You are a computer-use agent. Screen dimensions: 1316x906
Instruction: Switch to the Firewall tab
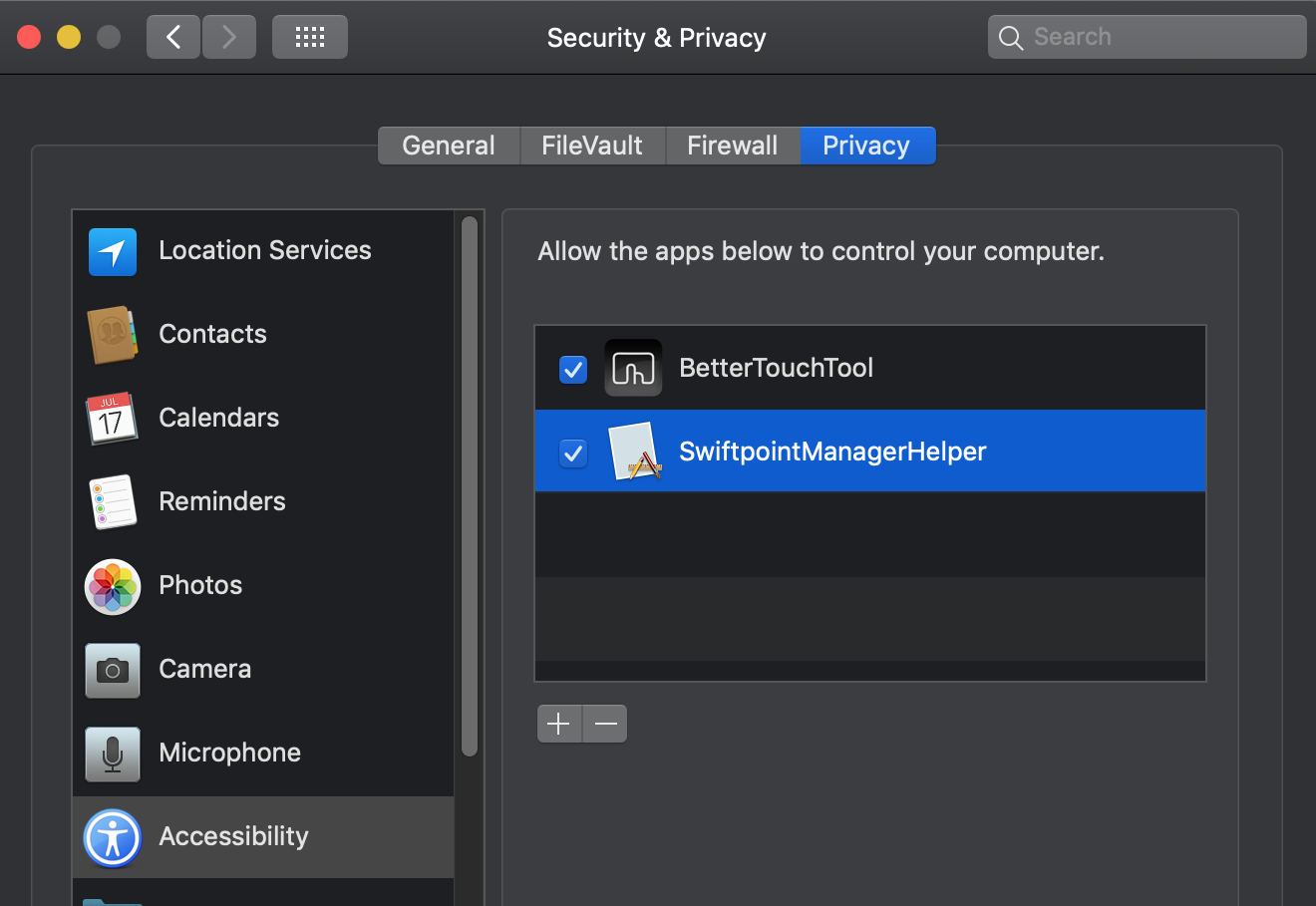point(733,146)
